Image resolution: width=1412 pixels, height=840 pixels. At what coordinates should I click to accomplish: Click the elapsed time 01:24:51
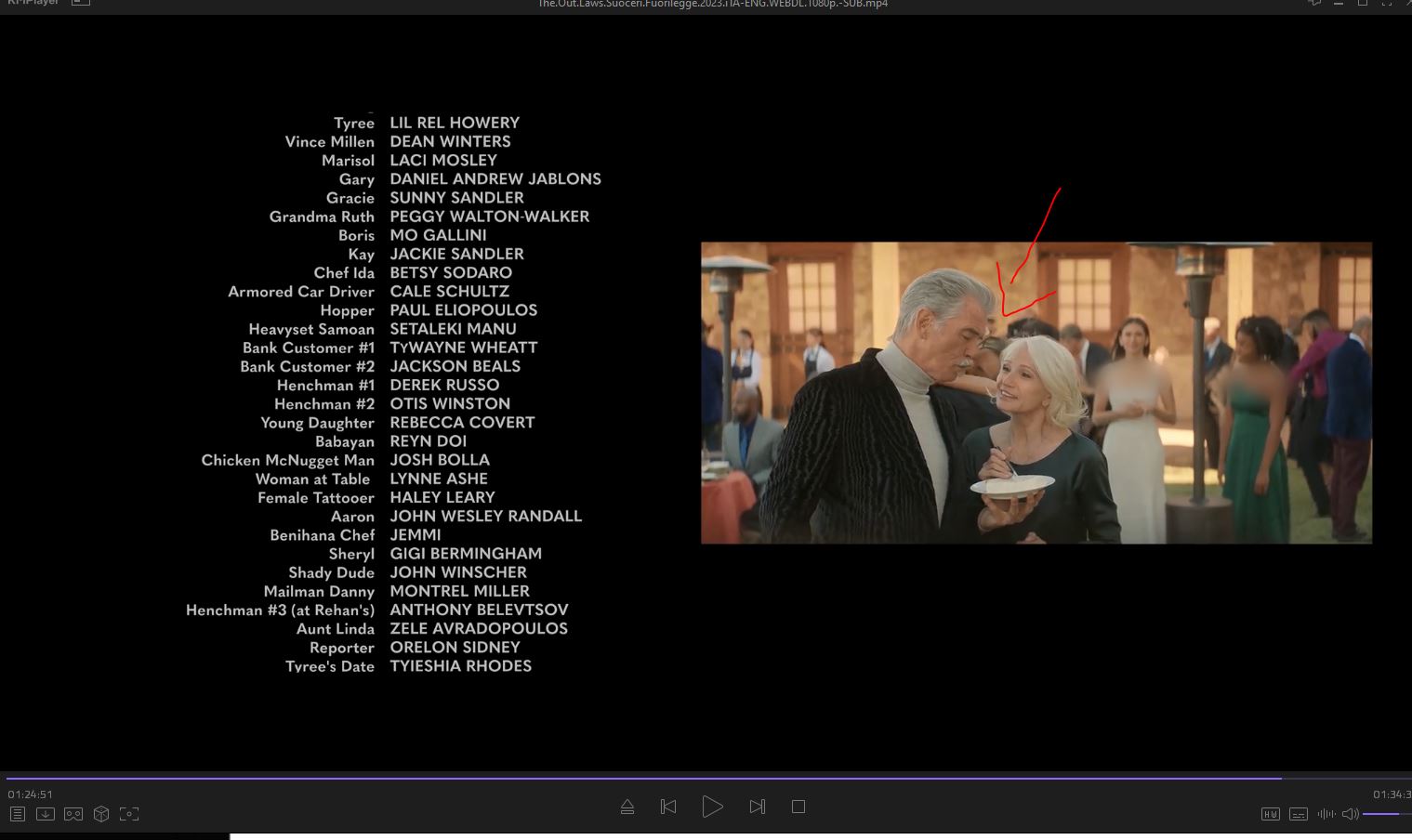31,794
